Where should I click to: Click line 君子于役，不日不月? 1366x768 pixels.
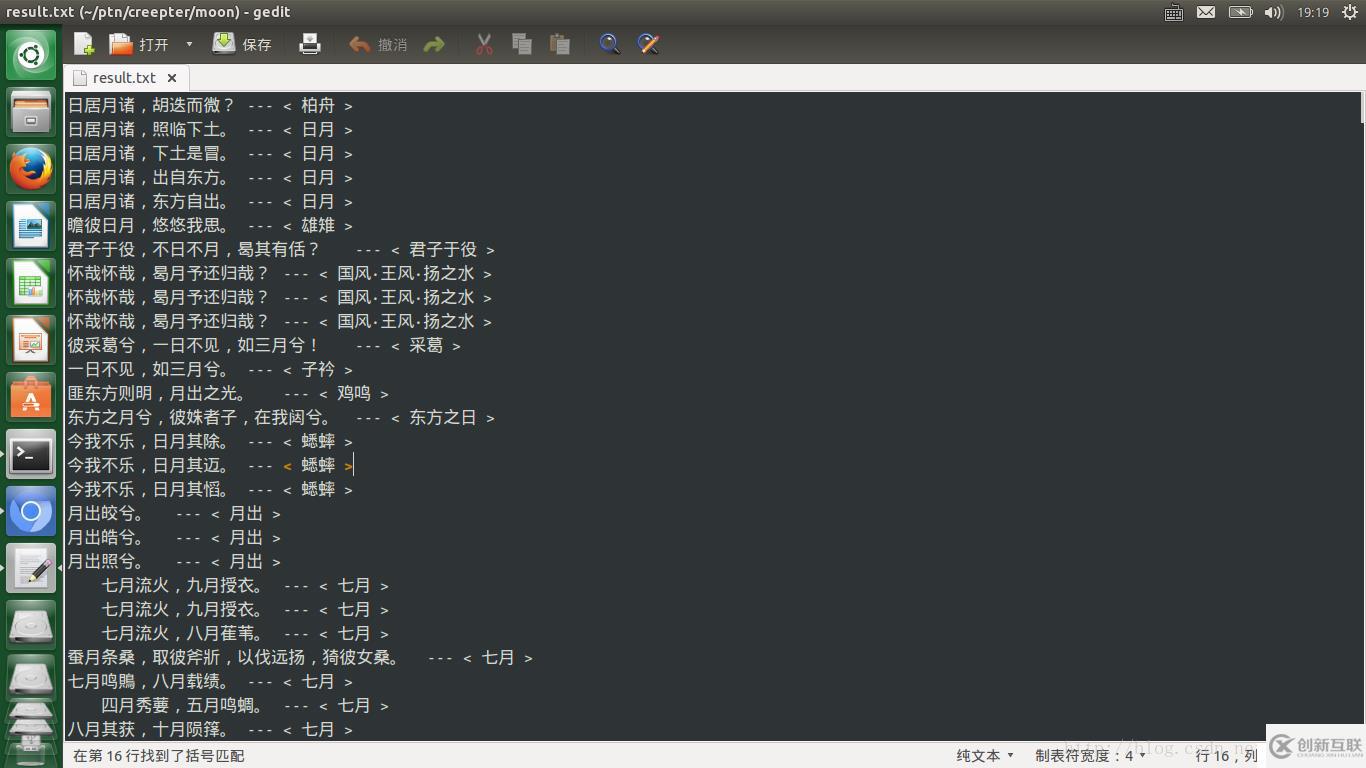281,249
